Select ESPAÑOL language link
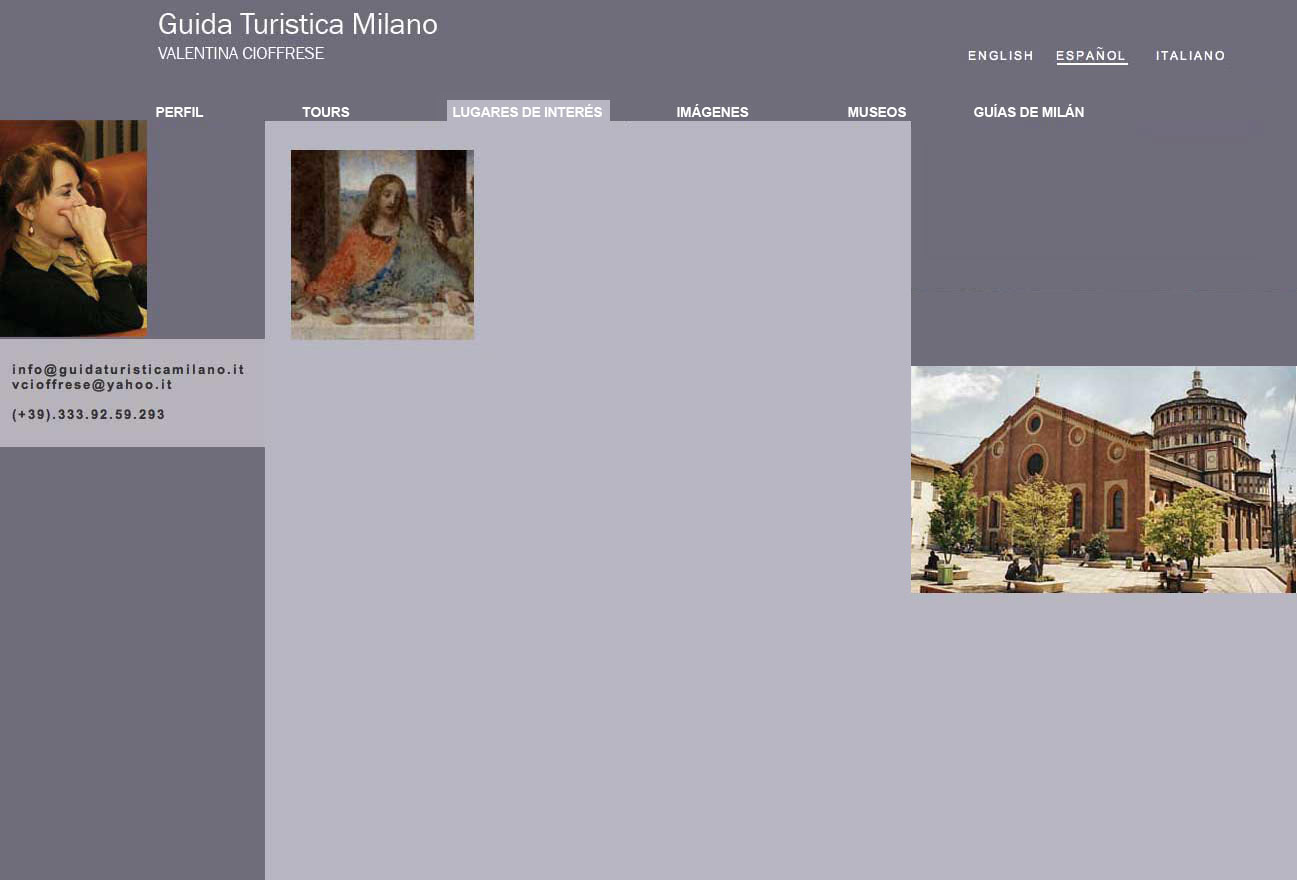 [1091, 56]
